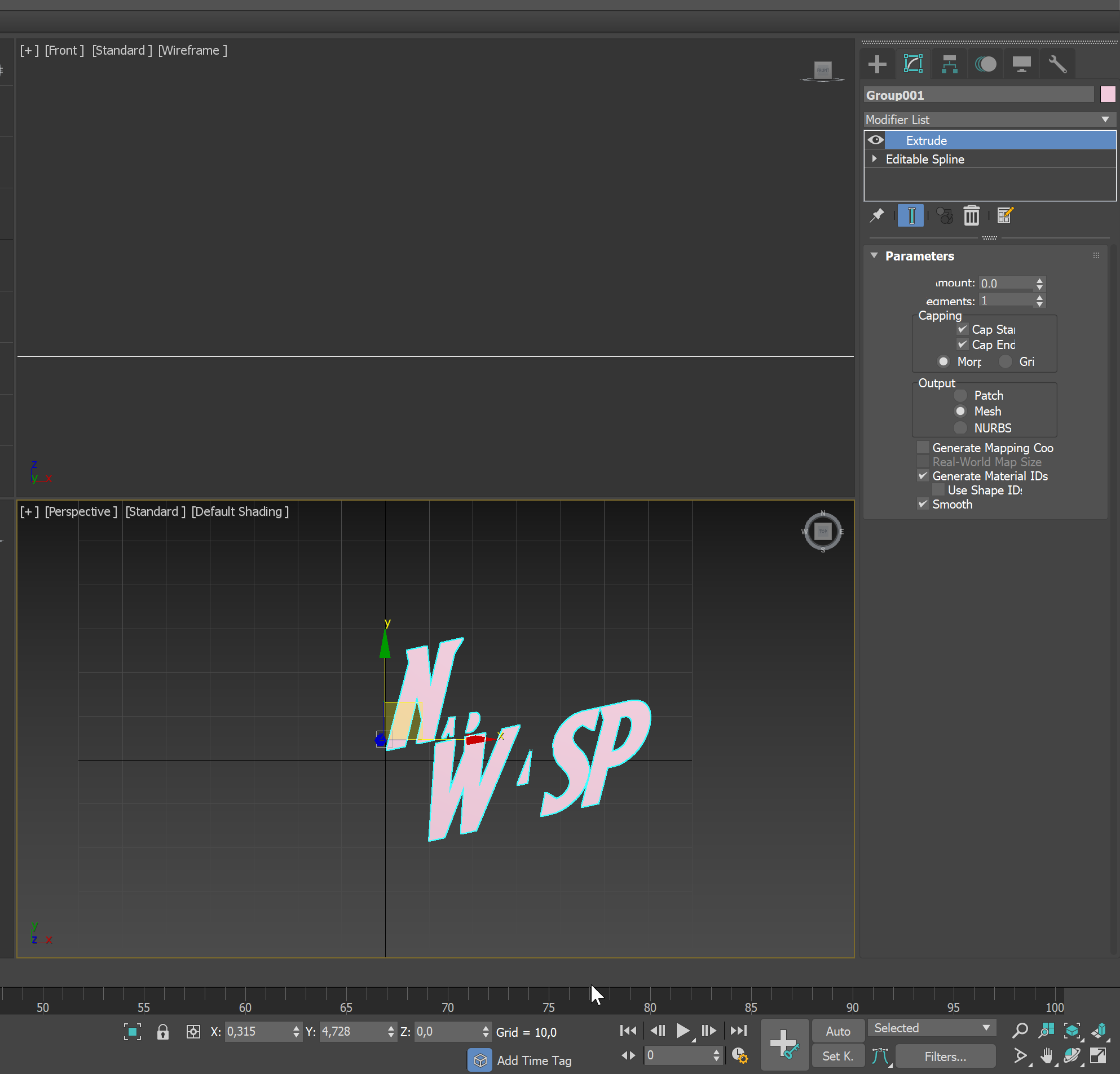Select the Display panel icon

click(1021, 63)
